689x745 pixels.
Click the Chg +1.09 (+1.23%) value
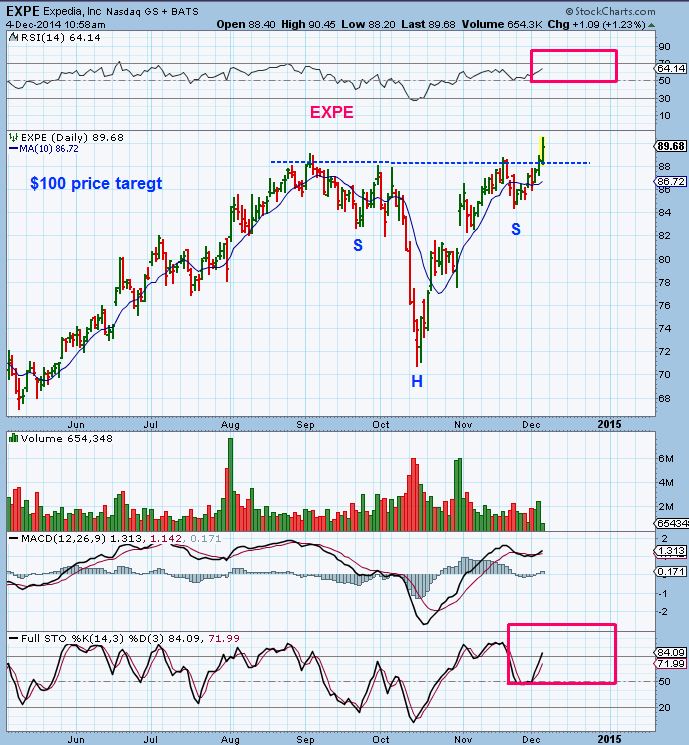tap(596, 24)
